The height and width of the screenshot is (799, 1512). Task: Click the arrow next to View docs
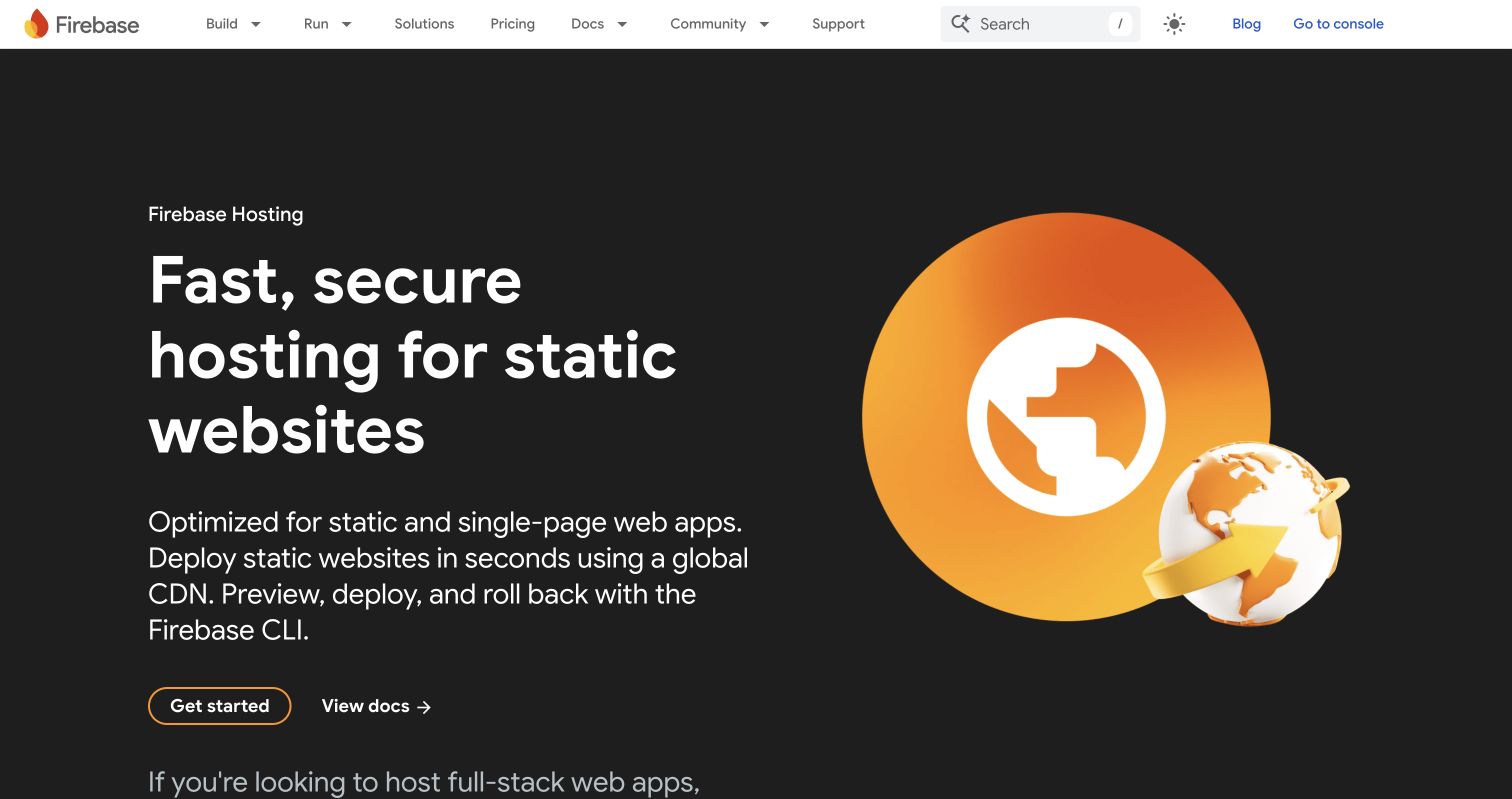click(x=424, y=707)
